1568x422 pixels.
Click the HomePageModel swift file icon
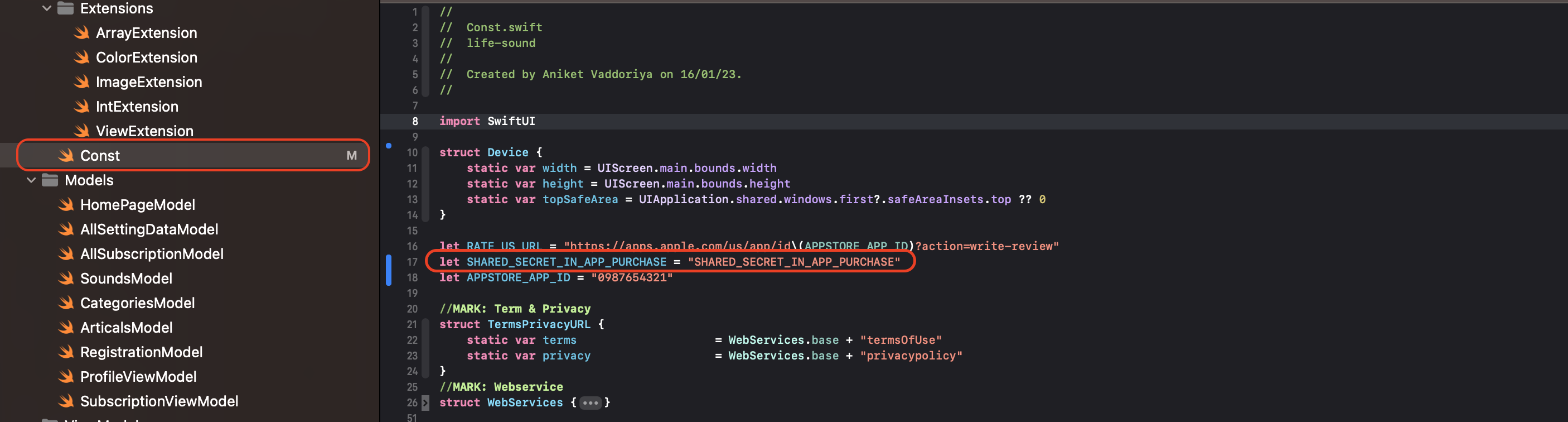tap(66, 205)
